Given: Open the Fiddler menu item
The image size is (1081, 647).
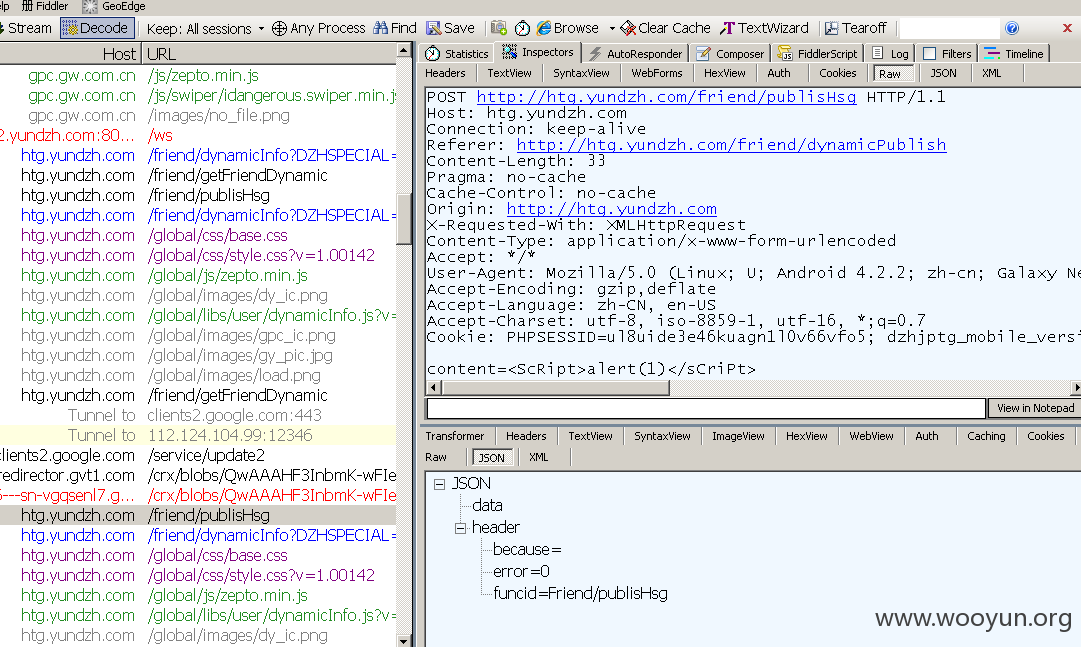Looking at the screenshot, I should (x=44, y=6).
